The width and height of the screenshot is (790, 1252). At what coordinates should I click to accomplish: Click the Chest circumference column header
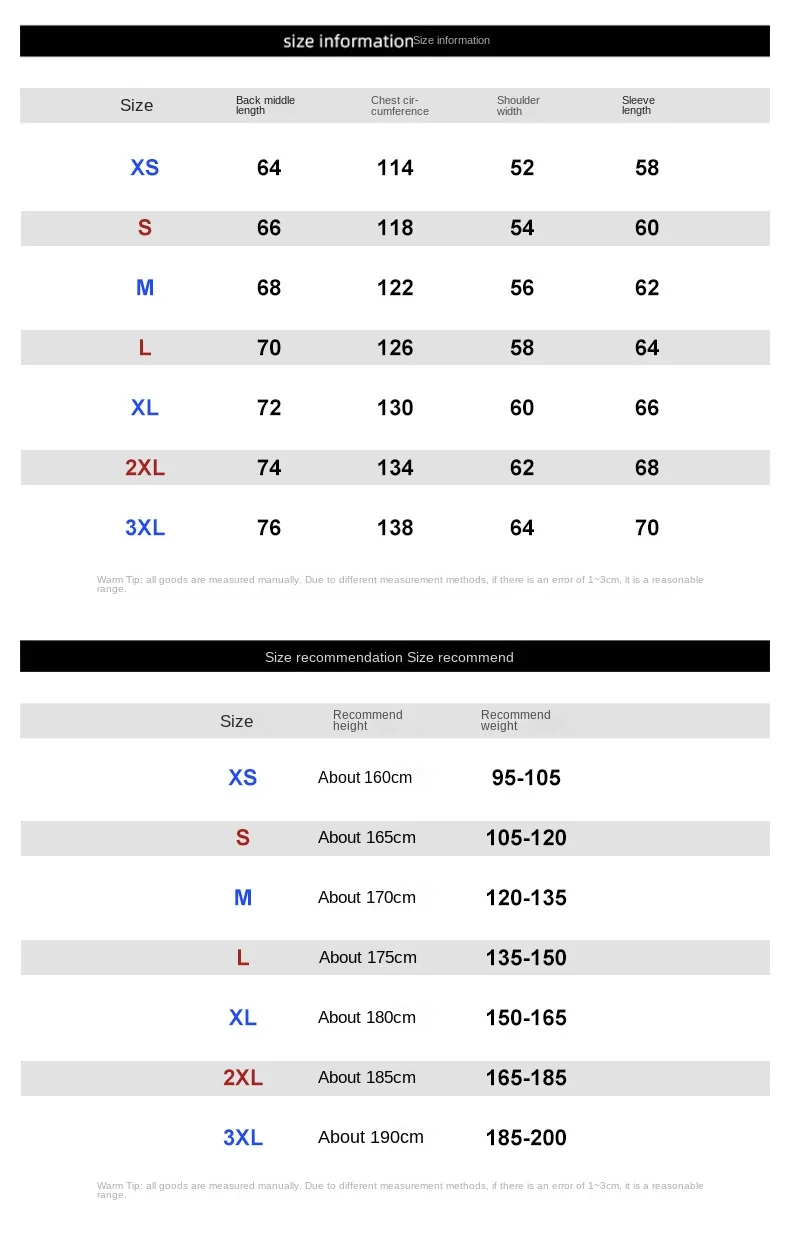(x=399, y=105)
